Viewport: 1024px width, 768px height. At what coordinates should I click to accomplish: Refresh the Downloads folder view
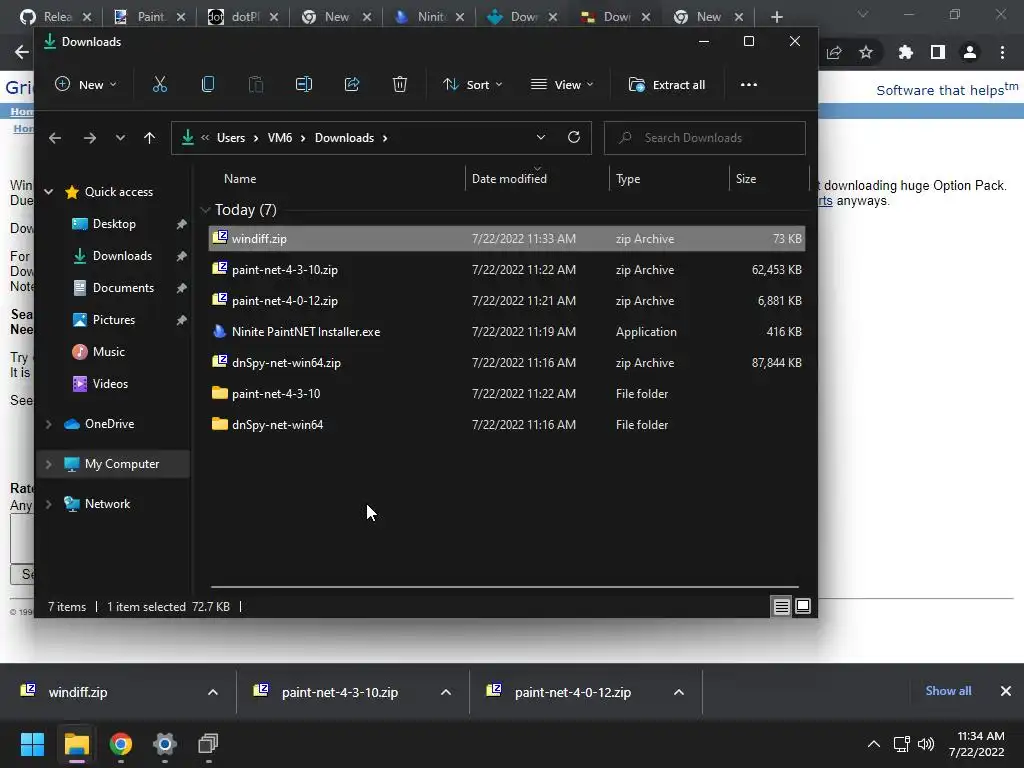[573, 137]
